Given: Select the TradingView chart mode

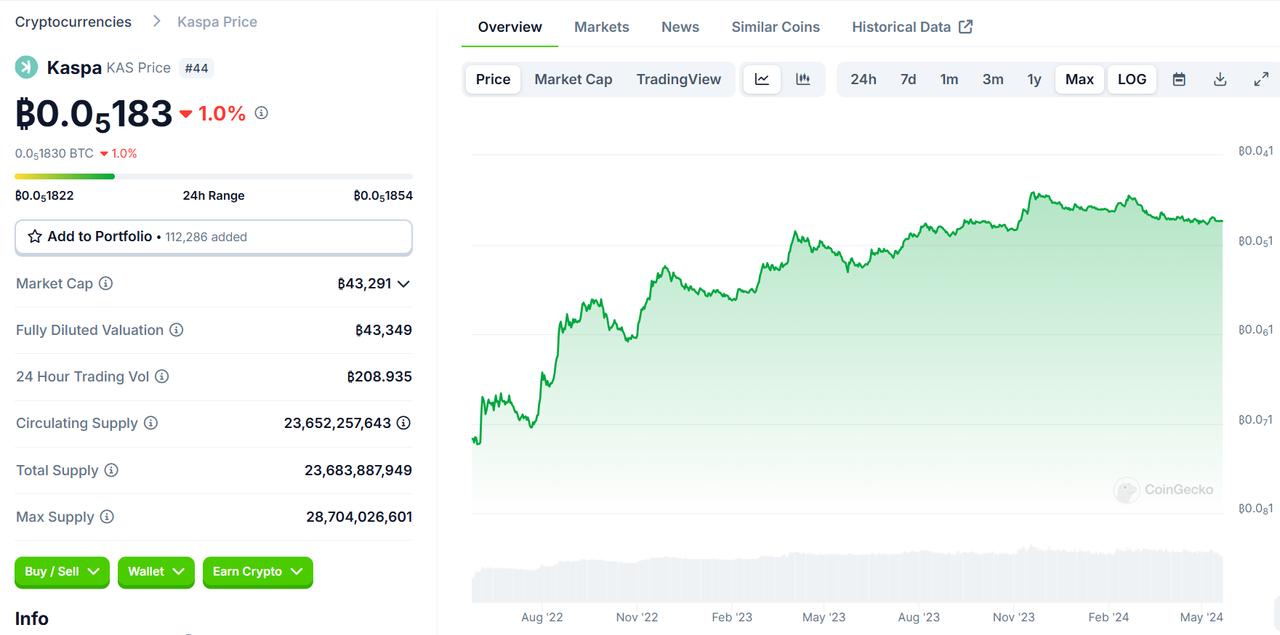Looking at the screenshot, I should 679,79.
